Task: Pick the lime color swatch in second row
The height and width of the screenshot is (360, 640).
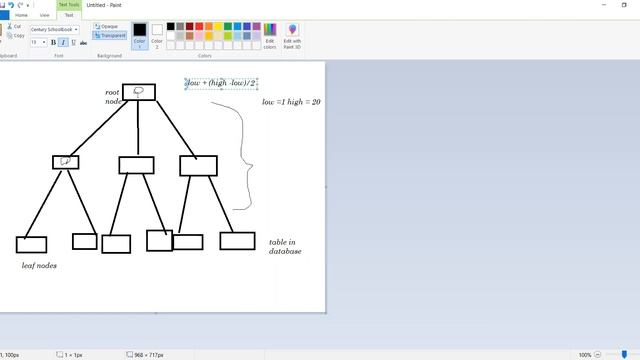Action: pyautogui.click(x=228, y=36)
